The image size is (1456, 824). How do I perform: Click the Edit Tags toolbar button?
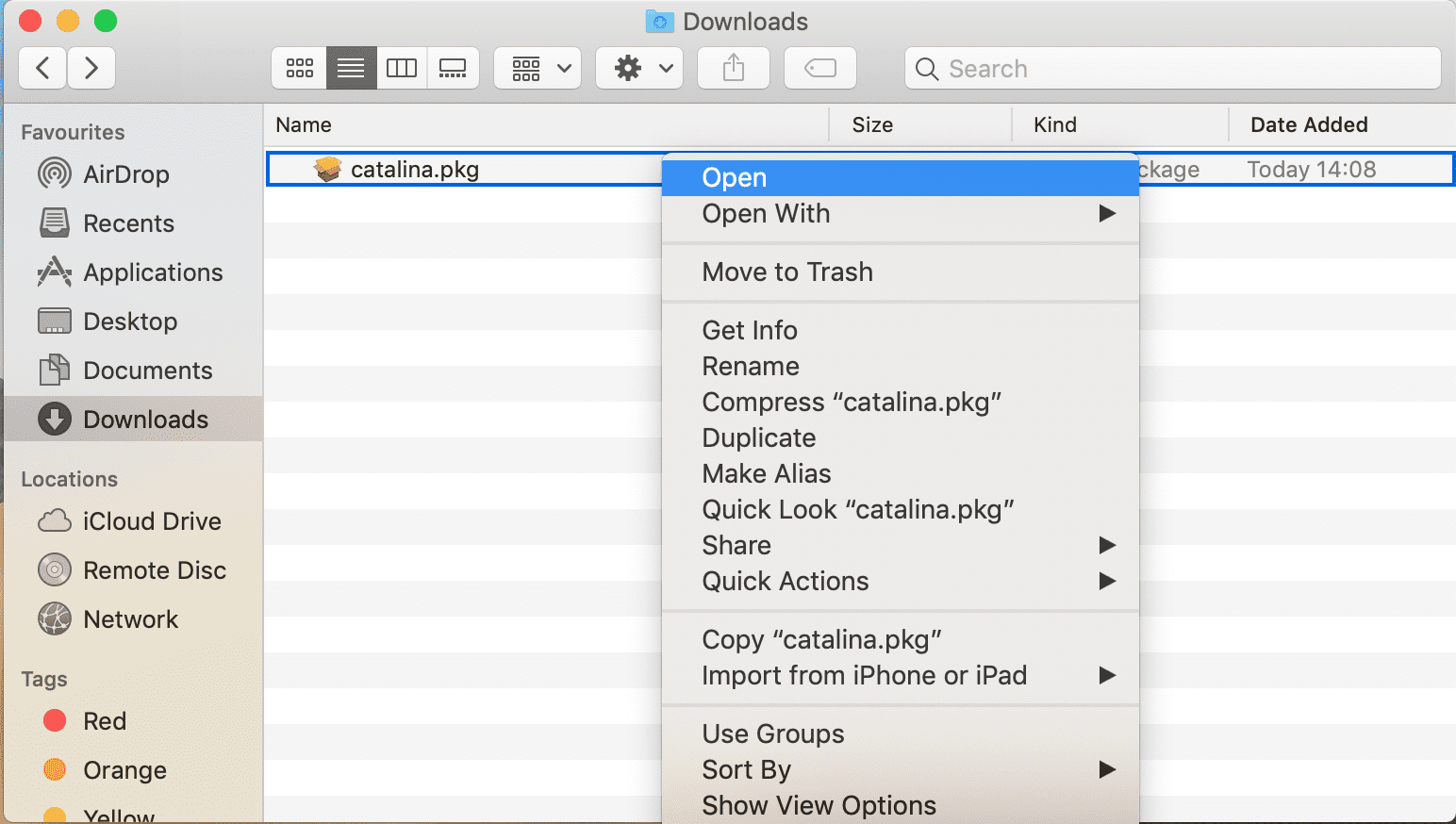pos(819,69)
